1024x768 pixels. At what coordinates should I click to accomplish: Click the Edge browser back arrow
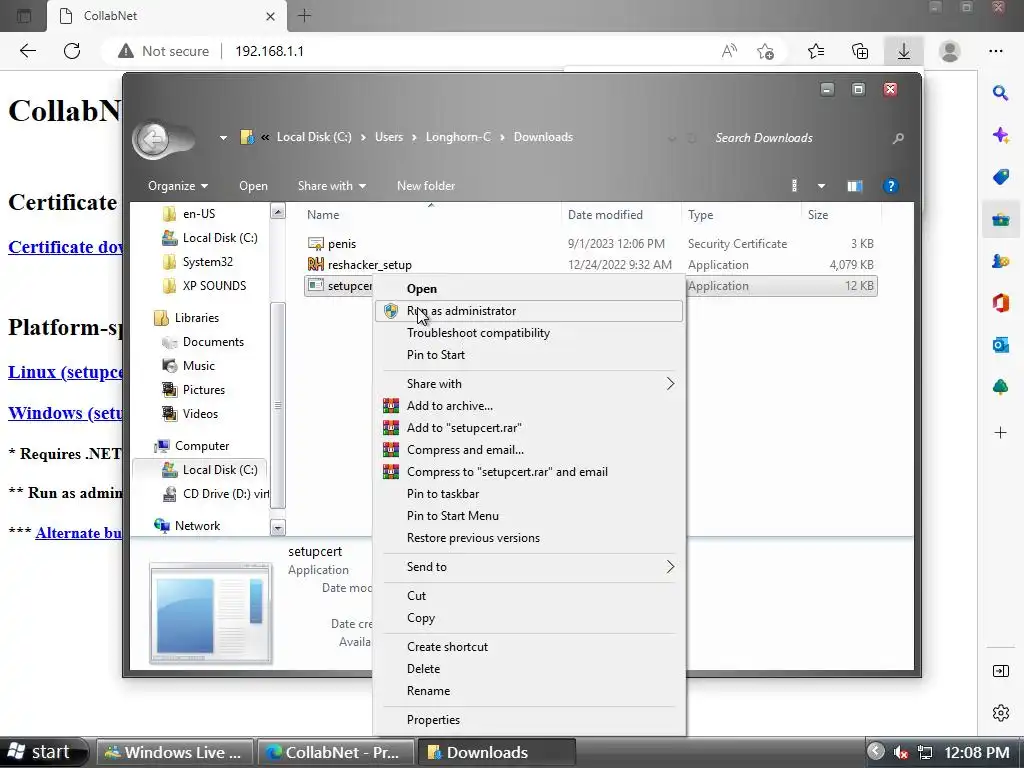click(27, 51)
